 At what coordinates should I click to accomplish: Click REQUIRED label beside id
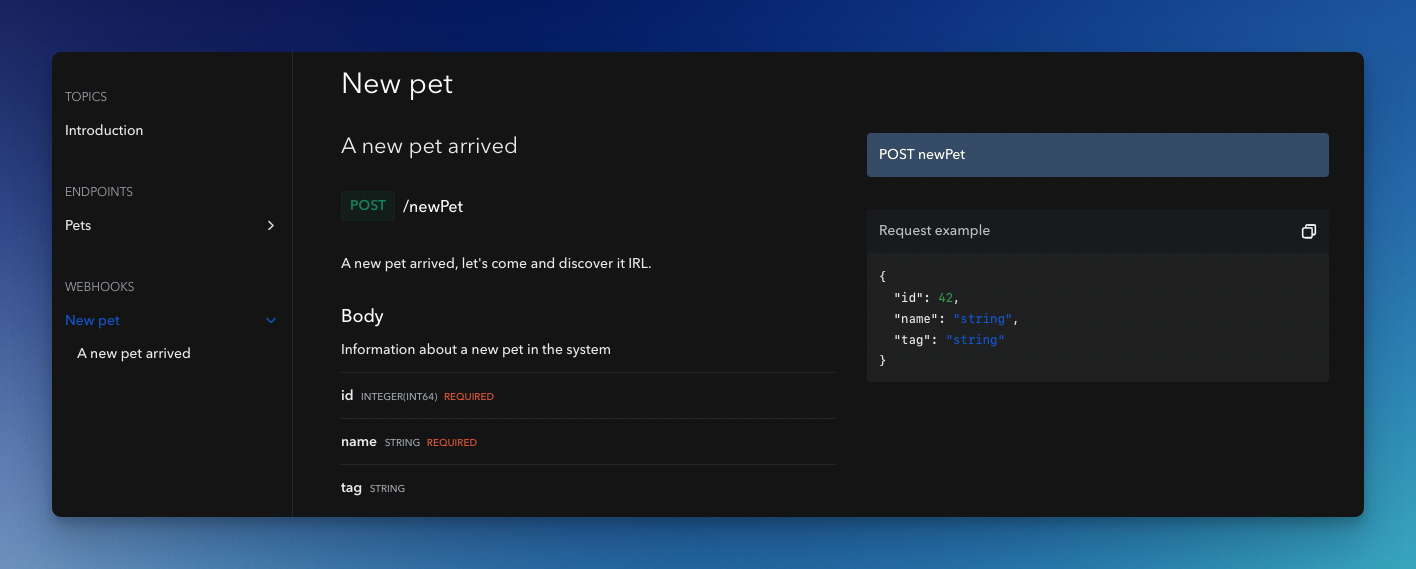point(469,397)
